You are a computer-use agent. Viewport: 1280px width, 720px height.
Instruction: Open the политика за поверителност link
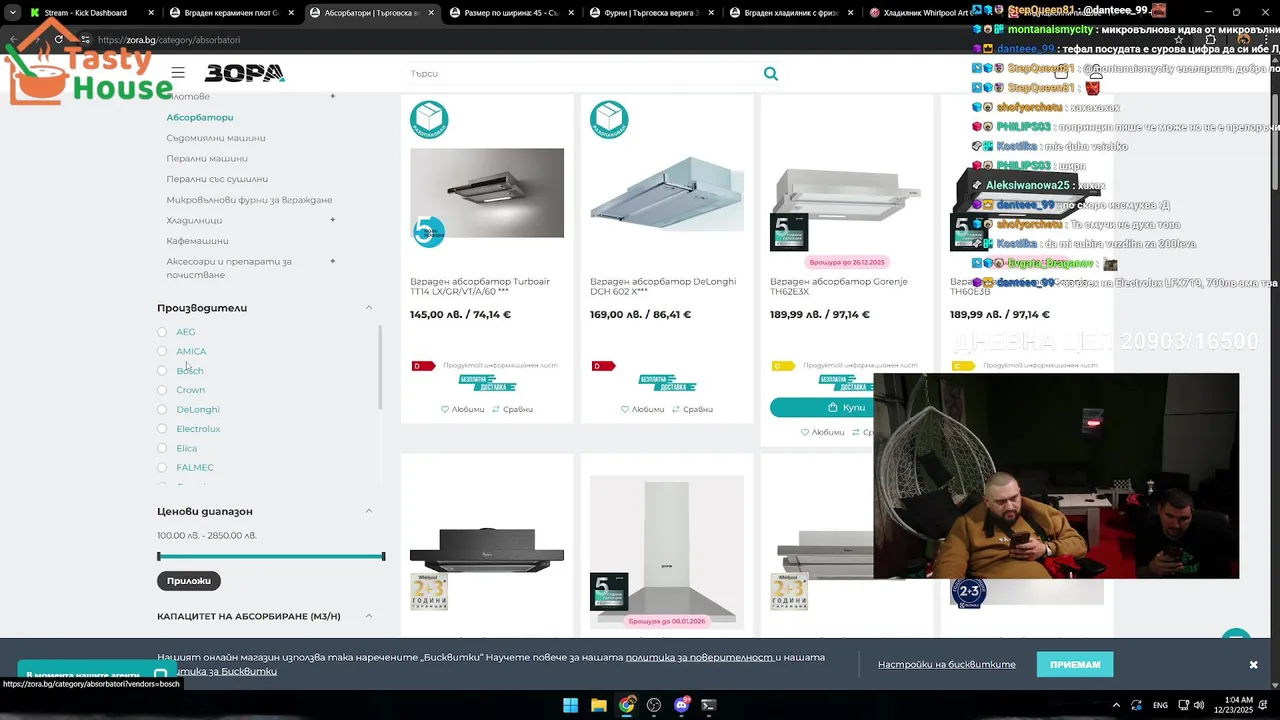pos(700,657)
